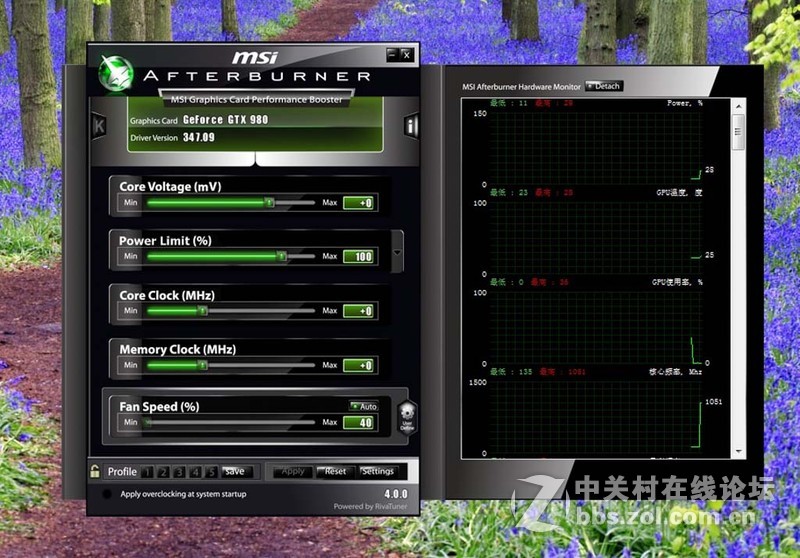
Task: Click the Fan Speed slider track
Action: click(230, 422)
